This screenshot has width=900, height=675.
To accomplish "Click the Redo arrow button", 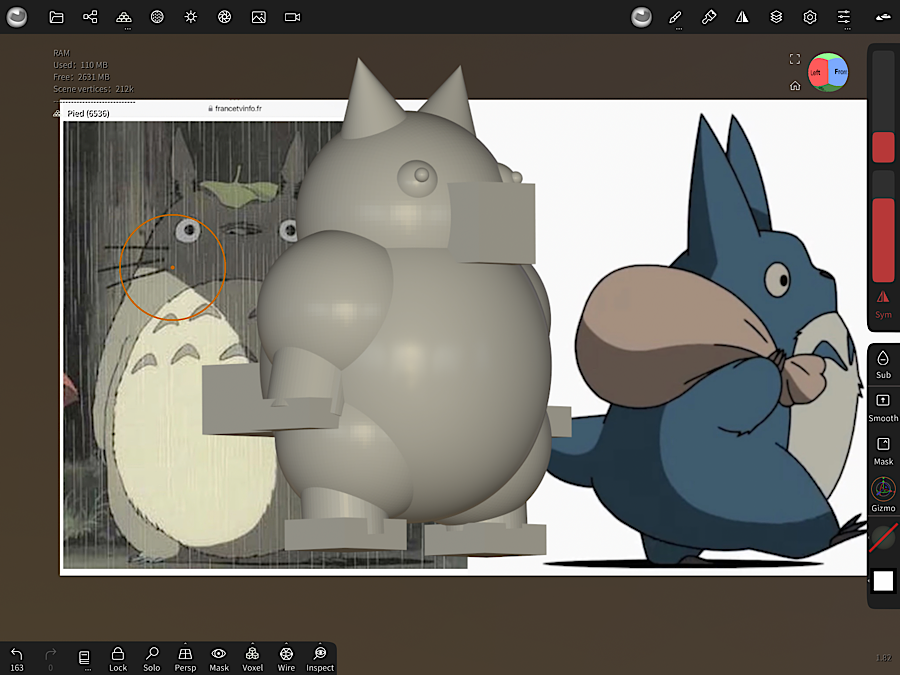I will click(x=51, y=659).
